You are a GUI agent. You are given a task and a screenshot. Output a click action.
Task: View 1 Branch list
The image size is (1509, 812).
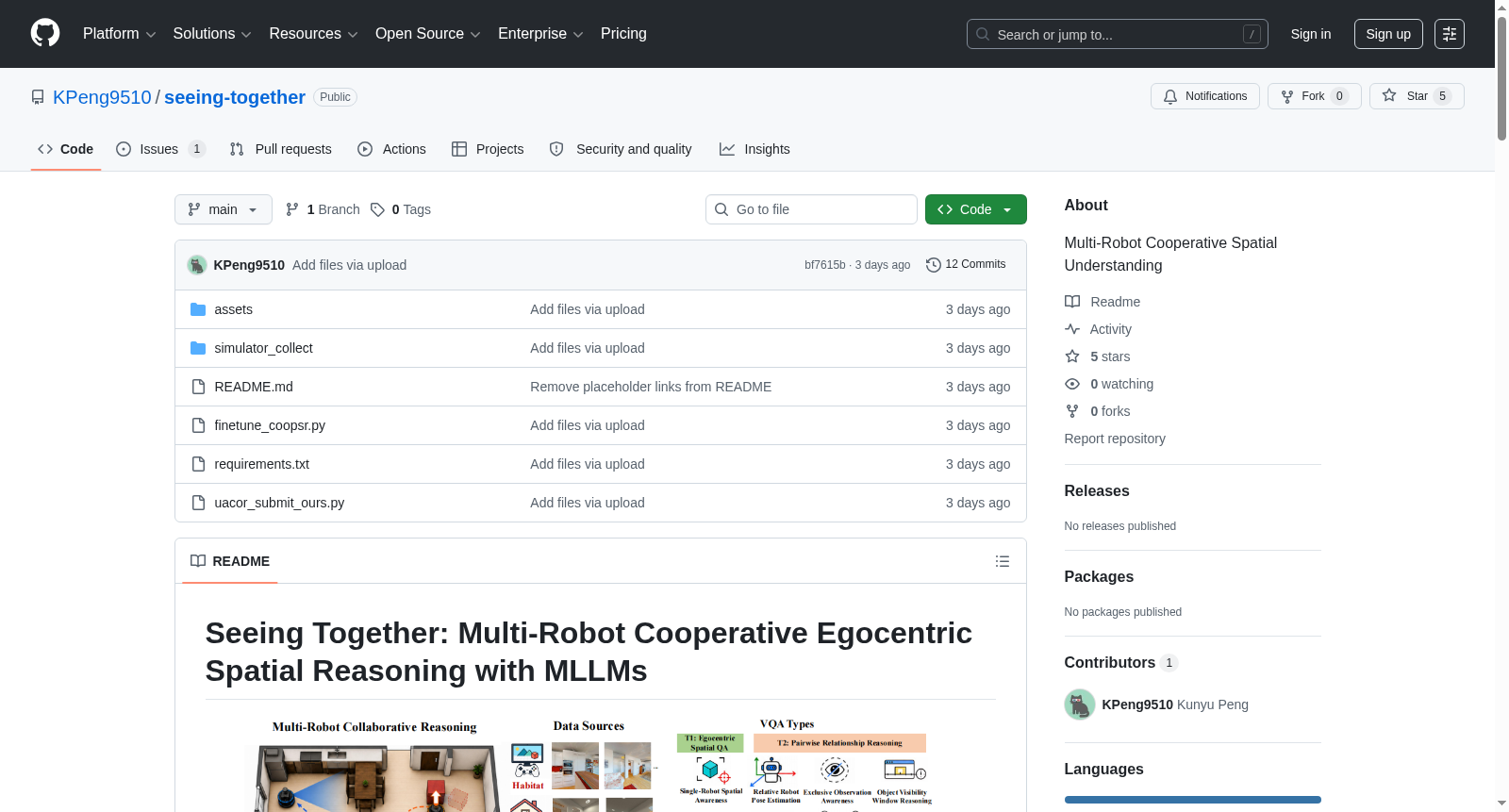[323, 209]
